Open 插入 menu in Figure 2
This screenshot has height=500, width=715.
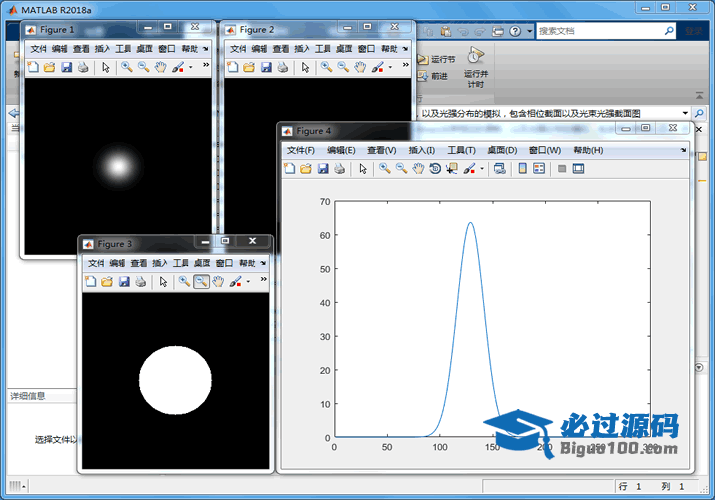[302, 49]
